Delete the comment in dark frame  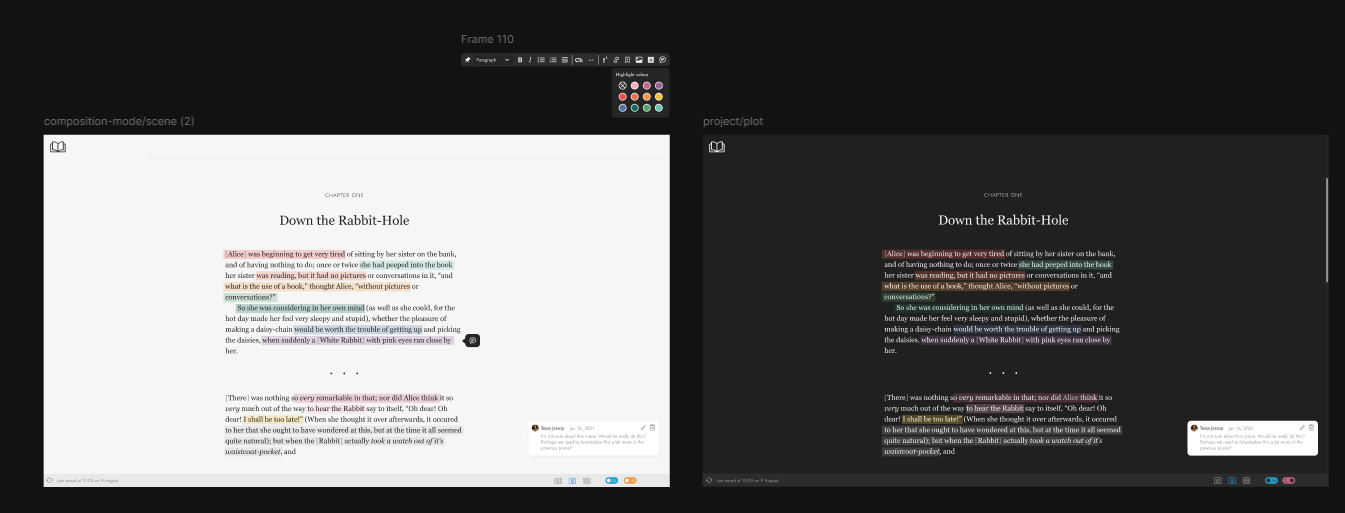[1311, 428]
